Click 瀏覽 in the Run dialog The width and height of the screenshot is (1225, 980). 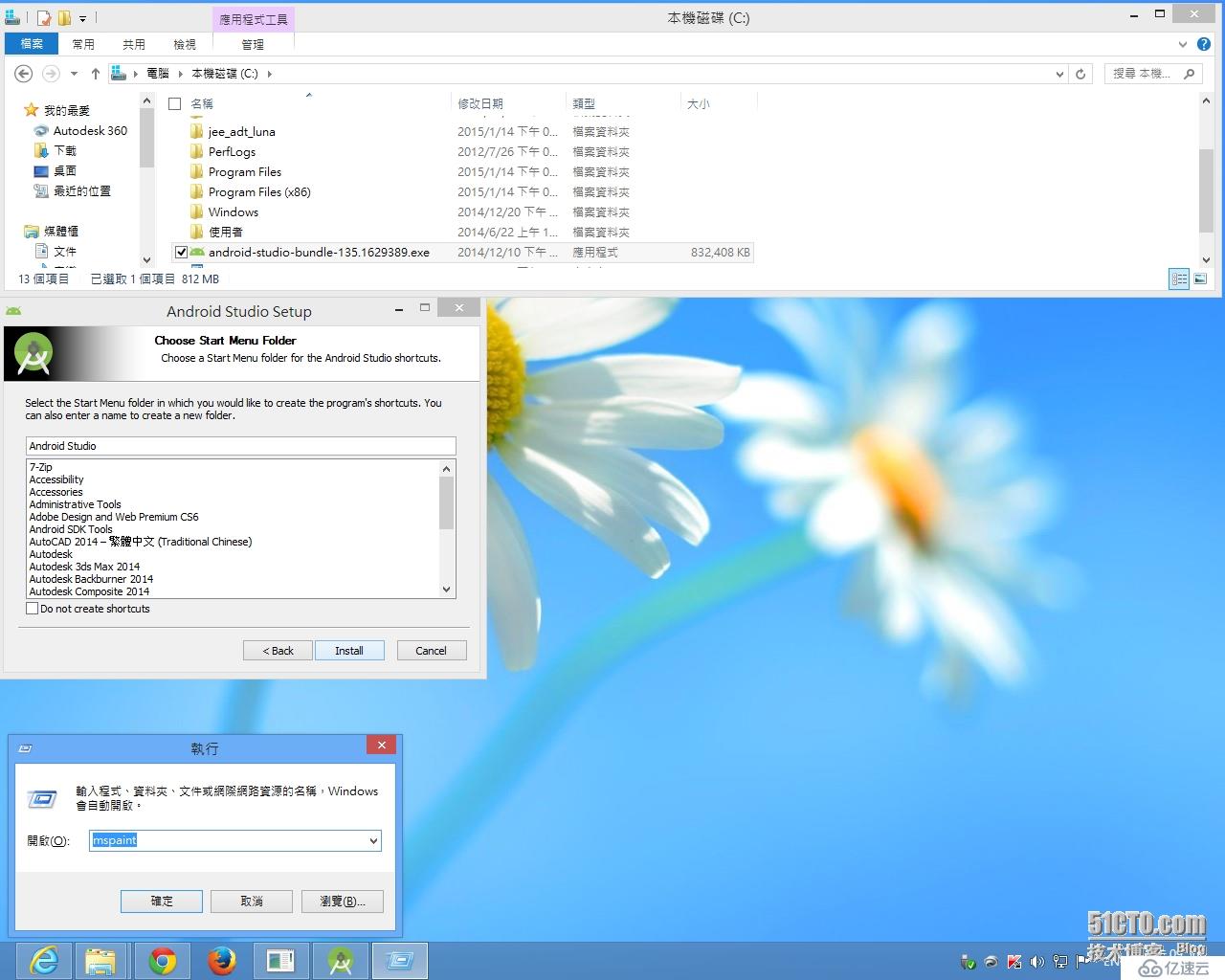click(343, 902)
